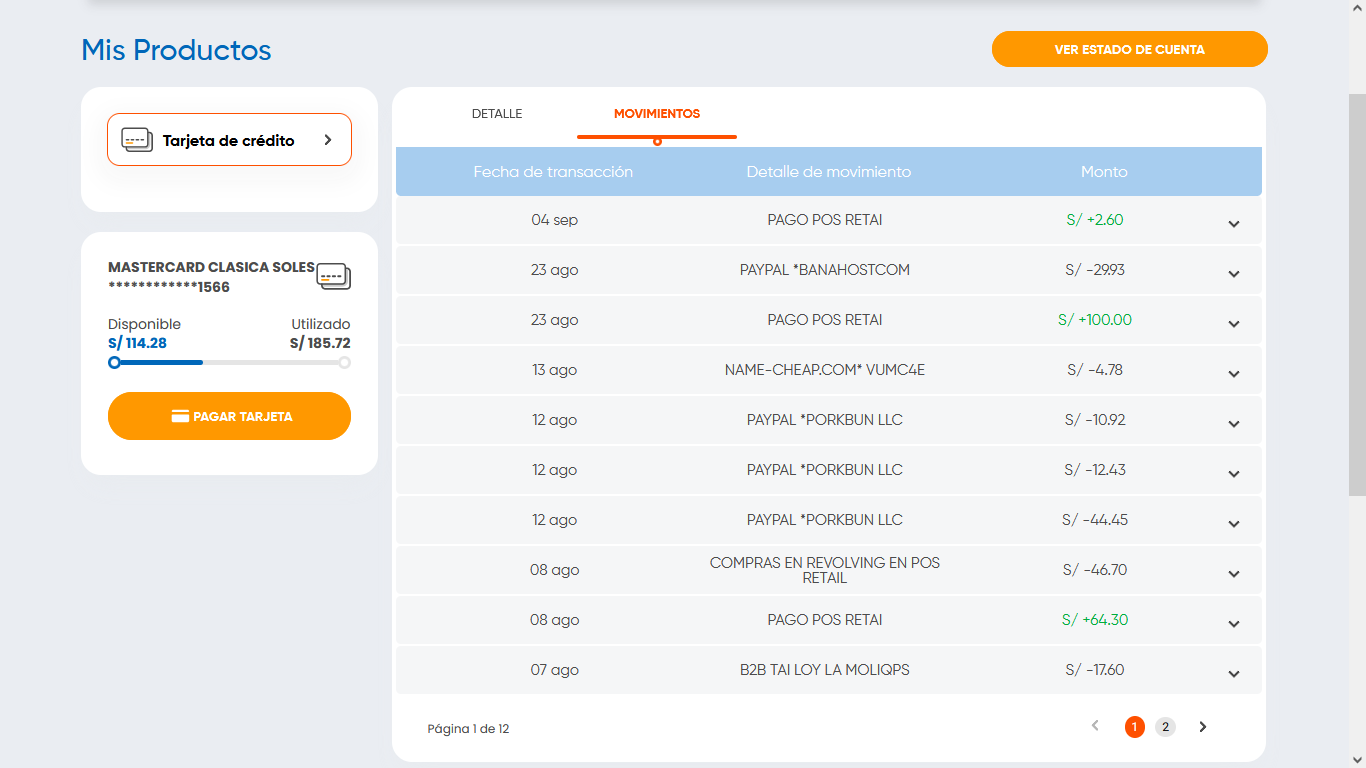
Task: Expand the S/ +64.30 payment row
Action: (1234, 624)
